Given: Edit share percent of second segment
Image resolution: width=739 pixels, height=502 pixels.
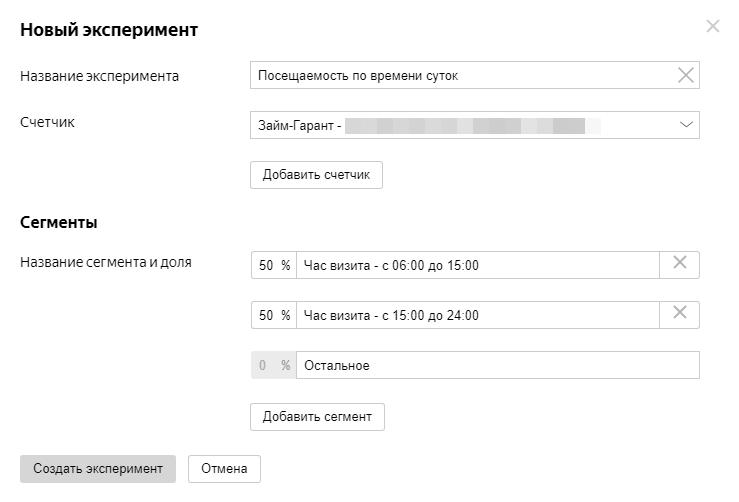Looking at the screenshot, I should (267, 315).
